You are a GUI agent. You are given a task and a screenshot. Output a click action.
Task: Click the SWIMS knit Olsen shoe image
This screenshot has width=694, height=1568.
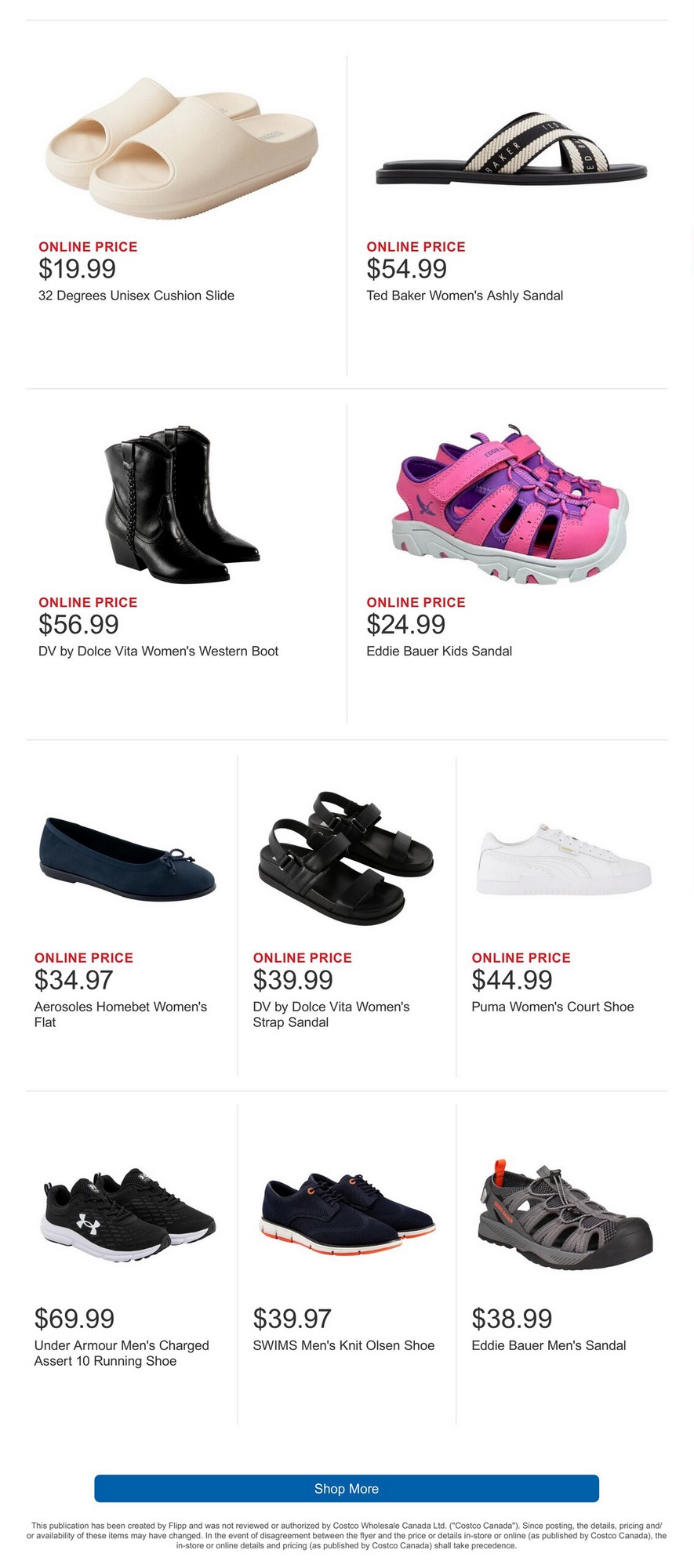point(346,1213)
